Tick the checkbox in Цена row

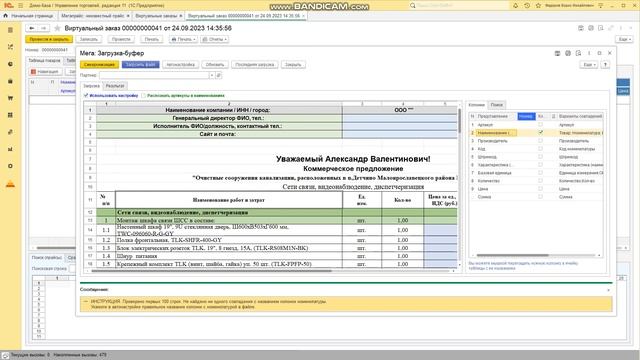(540, 189)
